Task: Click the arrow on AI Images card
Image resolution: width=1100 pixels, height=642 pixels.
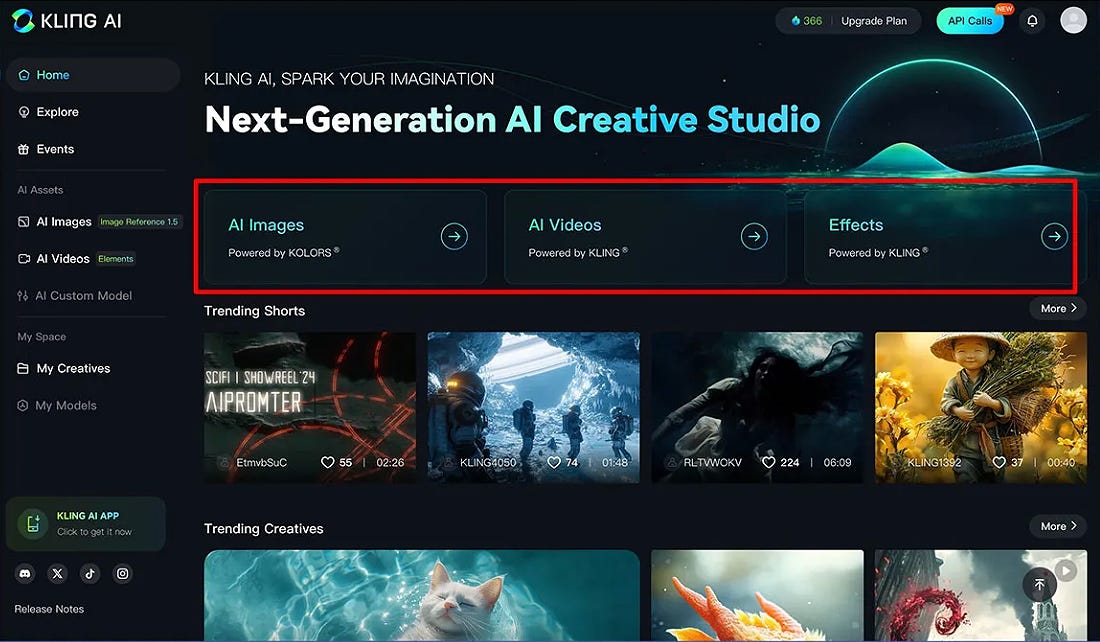Action: (454, 236)
